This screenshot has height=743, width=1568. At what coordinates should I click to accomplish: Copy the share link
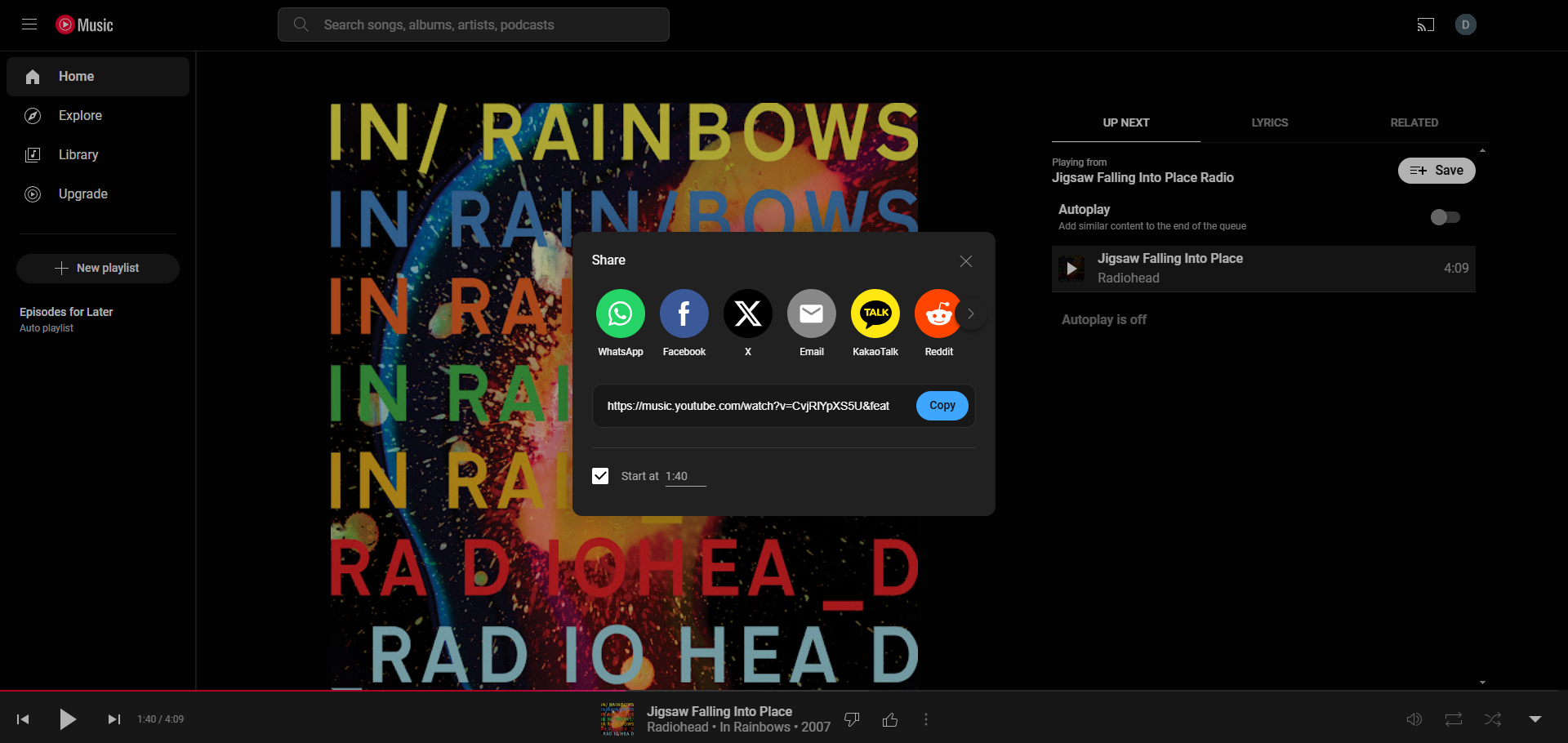[x=942, y=405]
